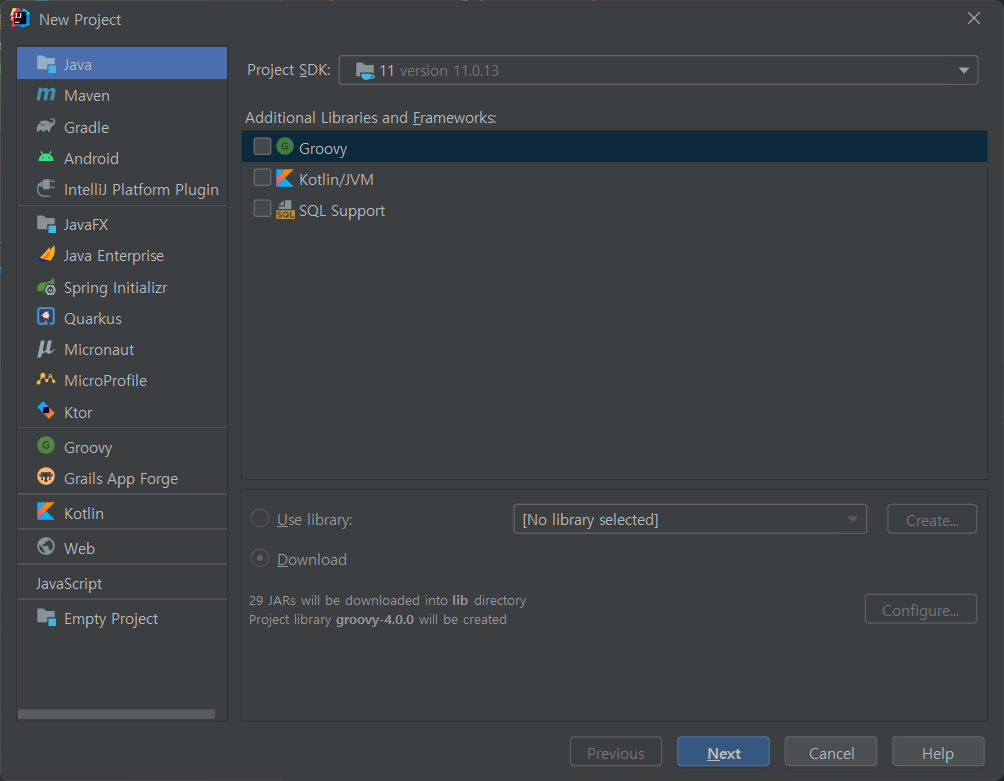Click the IntelliJ IDEA logo in title bar
Screen dimensions: 1004x781
point(20,18)
